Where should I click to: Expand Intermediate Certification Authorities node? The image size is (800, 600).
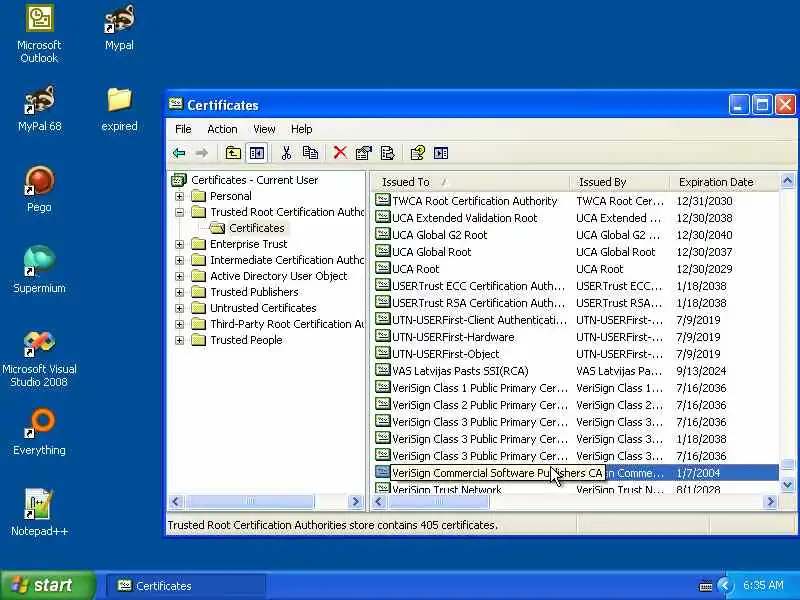[180, 260]
